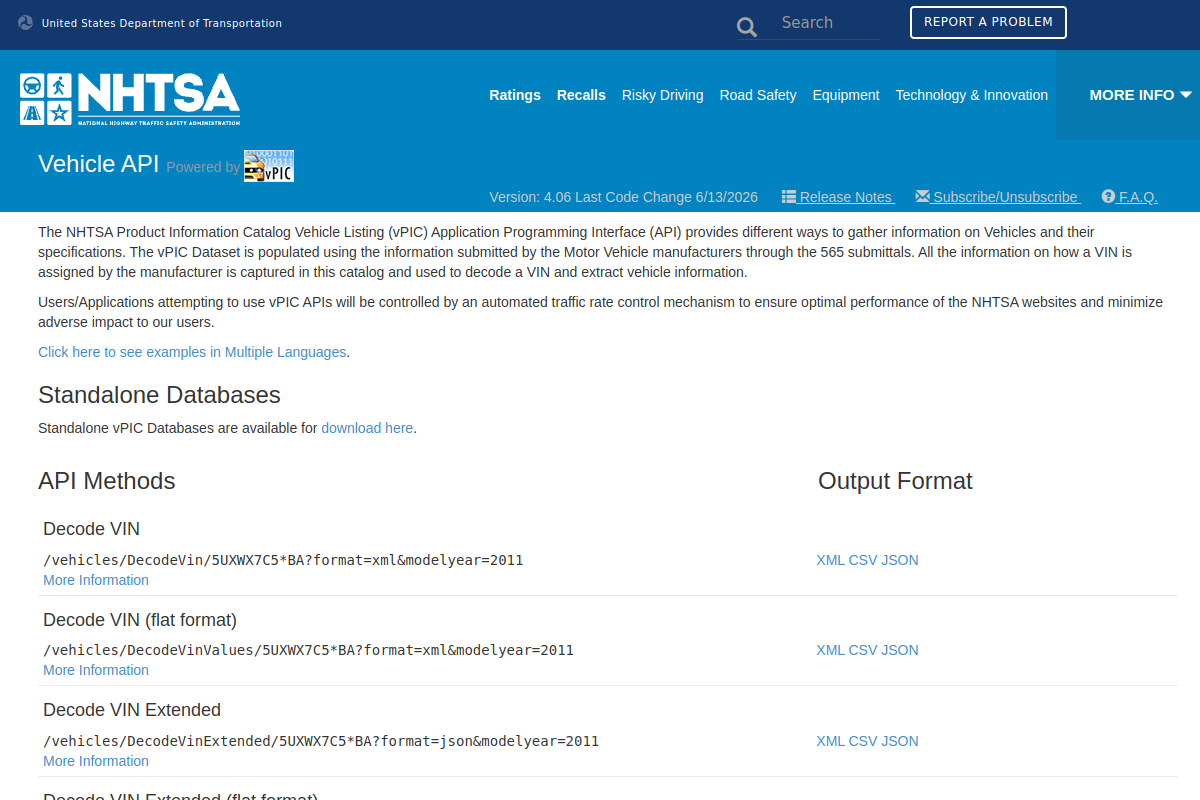1200x800 pixels.
Task: Click the Subscribe envelope icon
Action: 923,196
